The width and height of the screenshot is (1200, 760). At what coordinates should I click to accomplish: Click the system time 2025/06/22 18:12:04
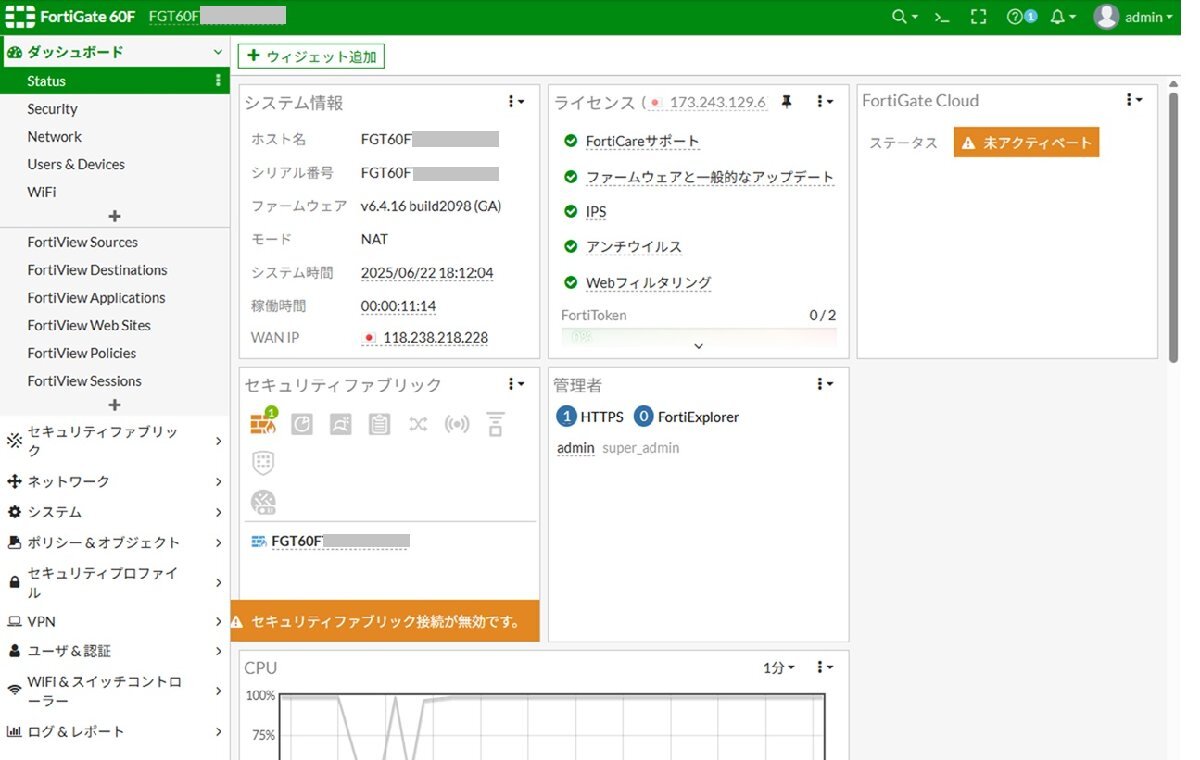click(x=427, y=273)
